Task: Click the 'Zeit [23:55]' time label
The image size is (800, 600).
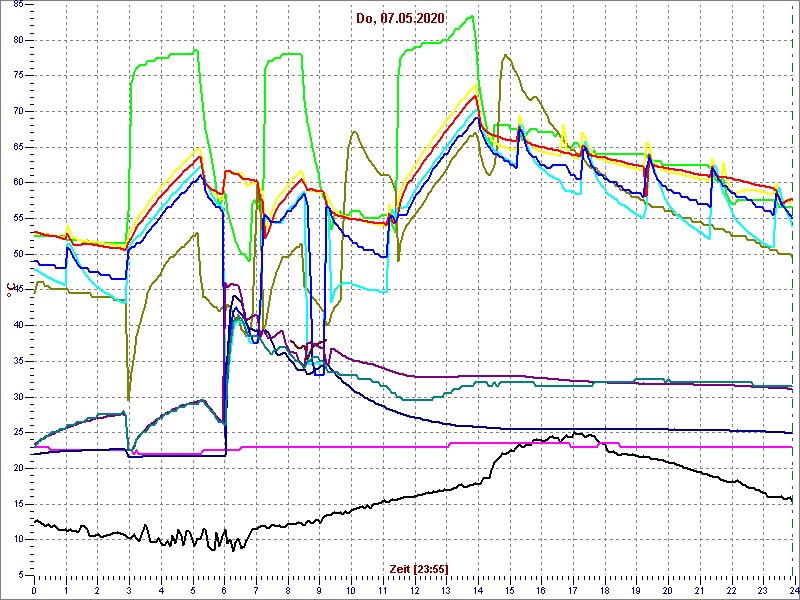Action: [418, 568]
